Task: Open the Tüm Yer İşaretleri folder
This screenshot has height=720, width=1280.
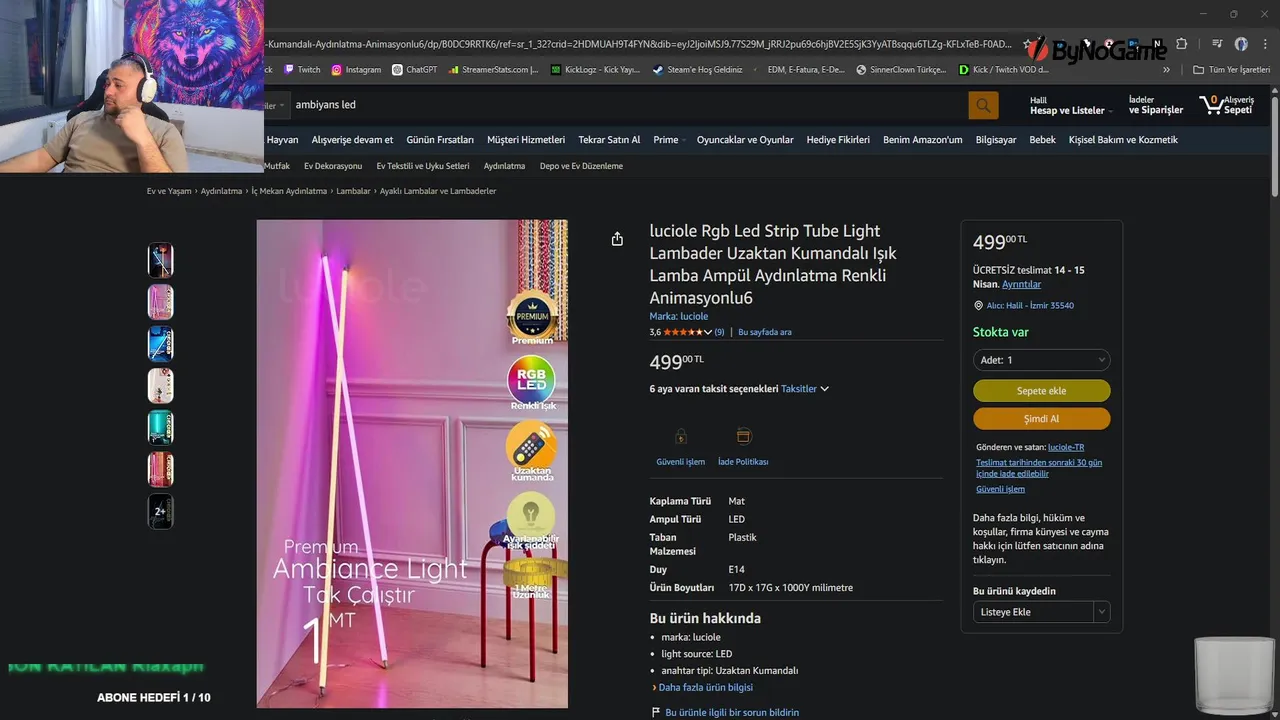Action: click(x=1231, y=70)
